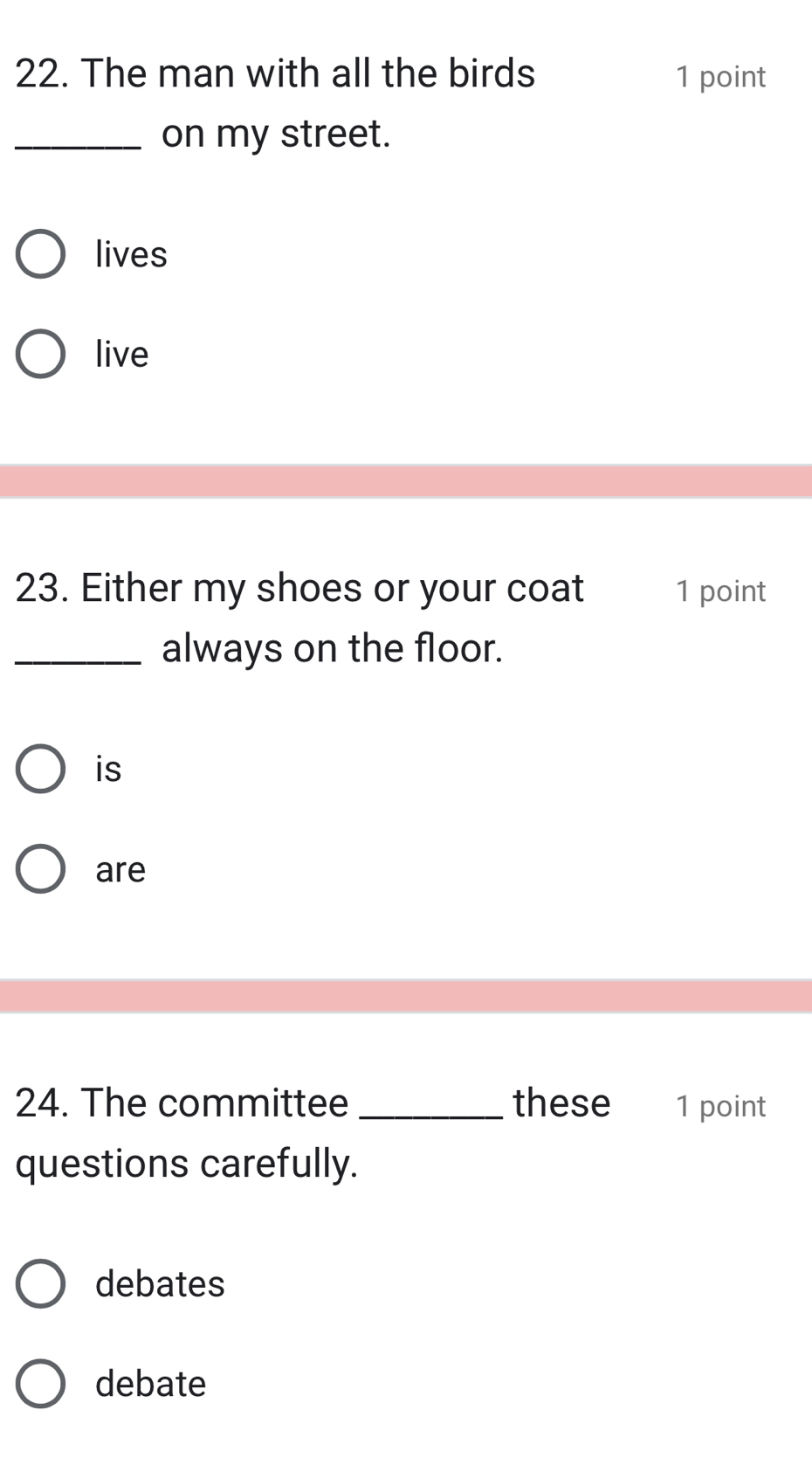Click the '1 point' label on question 24

[x=720, y=1106]
